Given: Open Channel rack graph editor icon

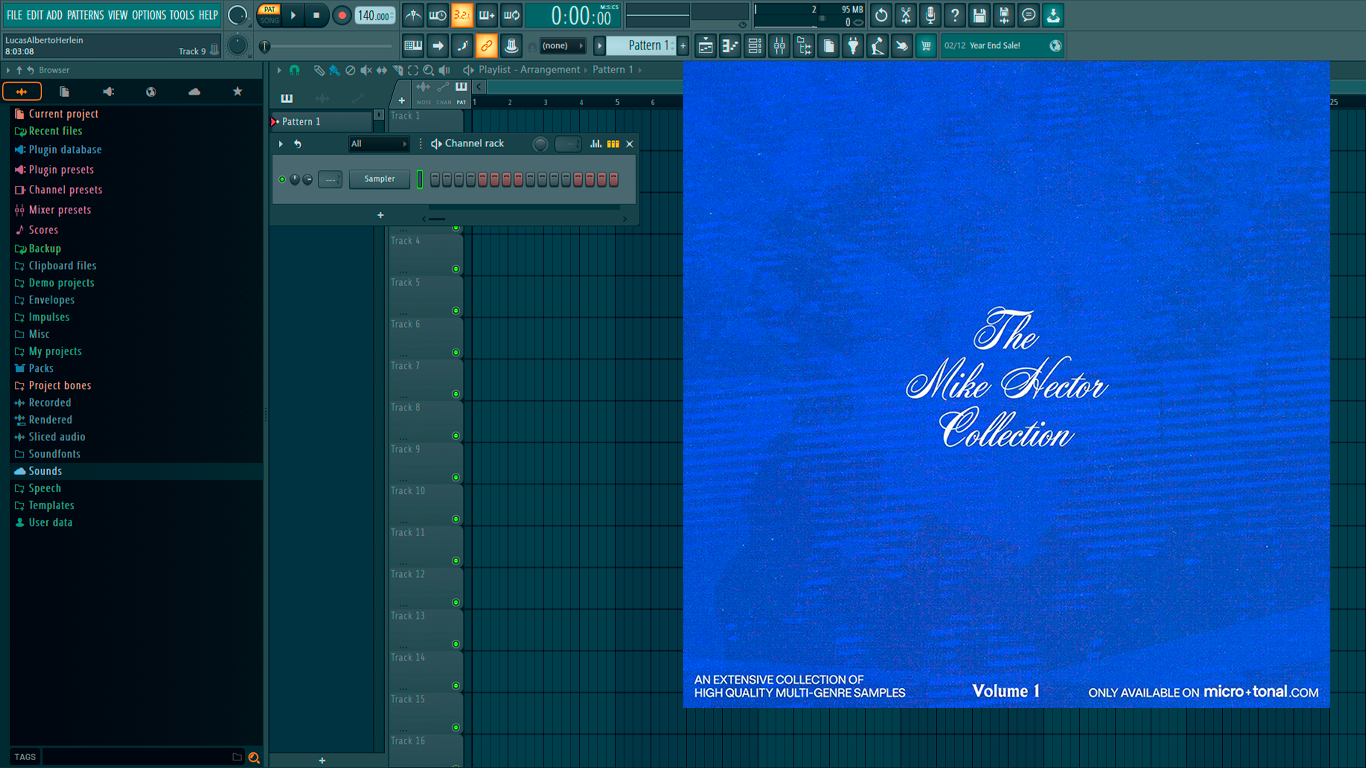Looking at the screenshot, I should click(596, 144).
